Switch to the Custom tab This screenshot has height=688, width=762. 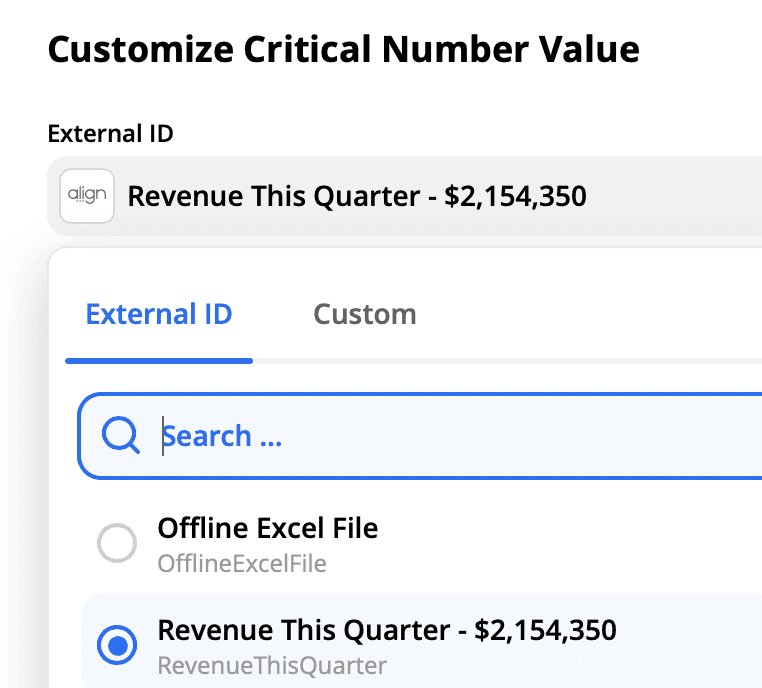[x=365, y=314]
